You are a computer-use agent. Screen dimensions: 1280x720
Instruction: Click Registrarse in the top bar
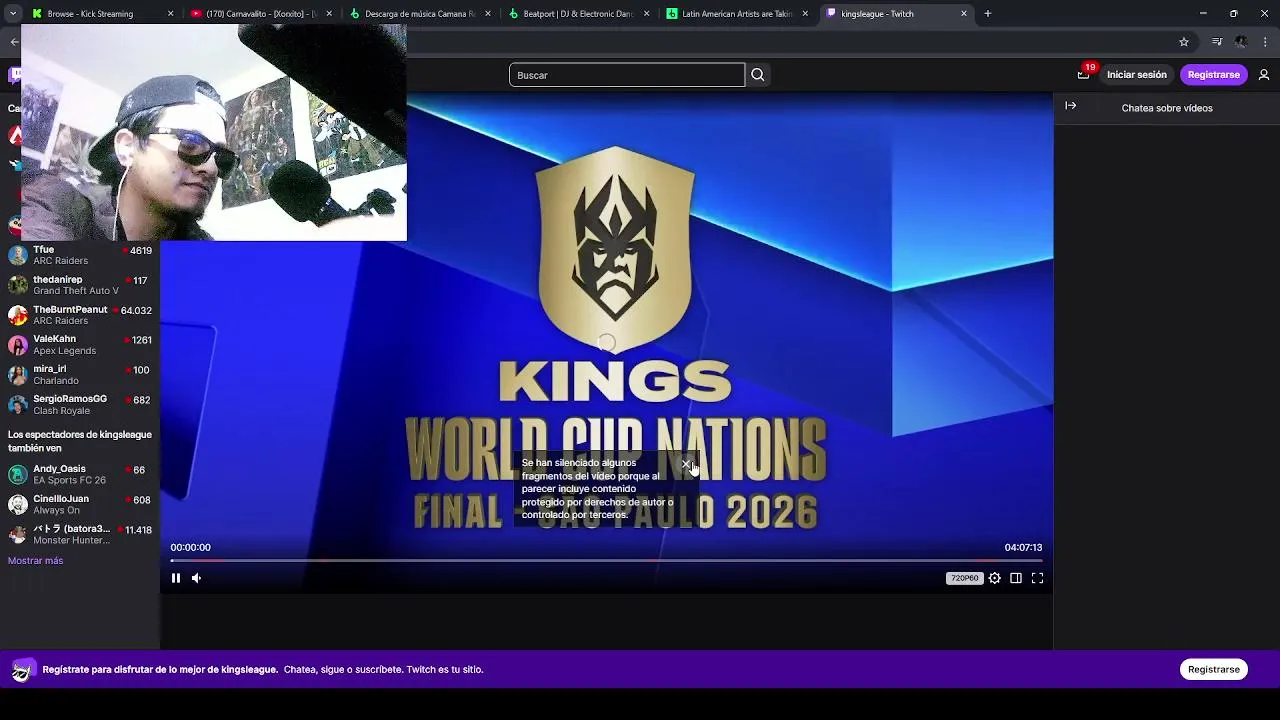tap(1213, 75)
